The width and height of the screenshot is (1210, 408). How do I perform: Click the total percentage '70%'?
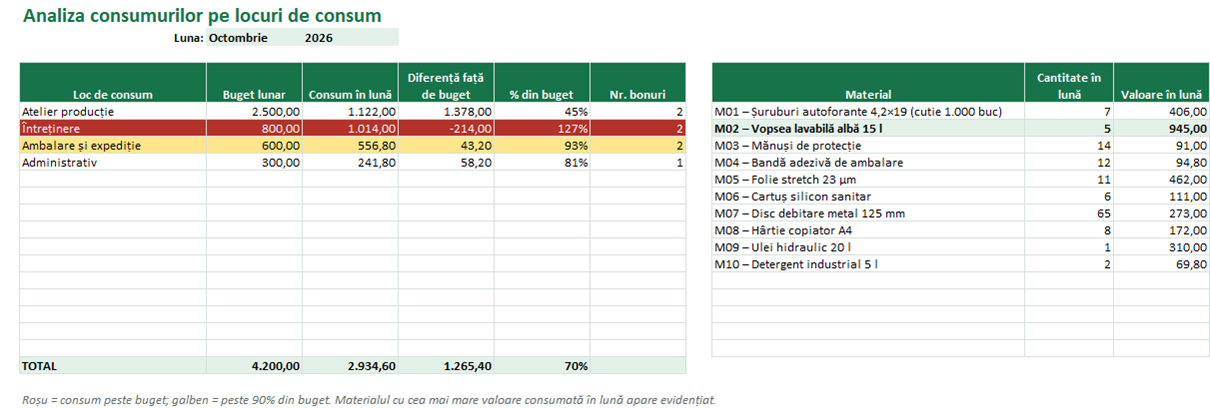pos(542,366)
